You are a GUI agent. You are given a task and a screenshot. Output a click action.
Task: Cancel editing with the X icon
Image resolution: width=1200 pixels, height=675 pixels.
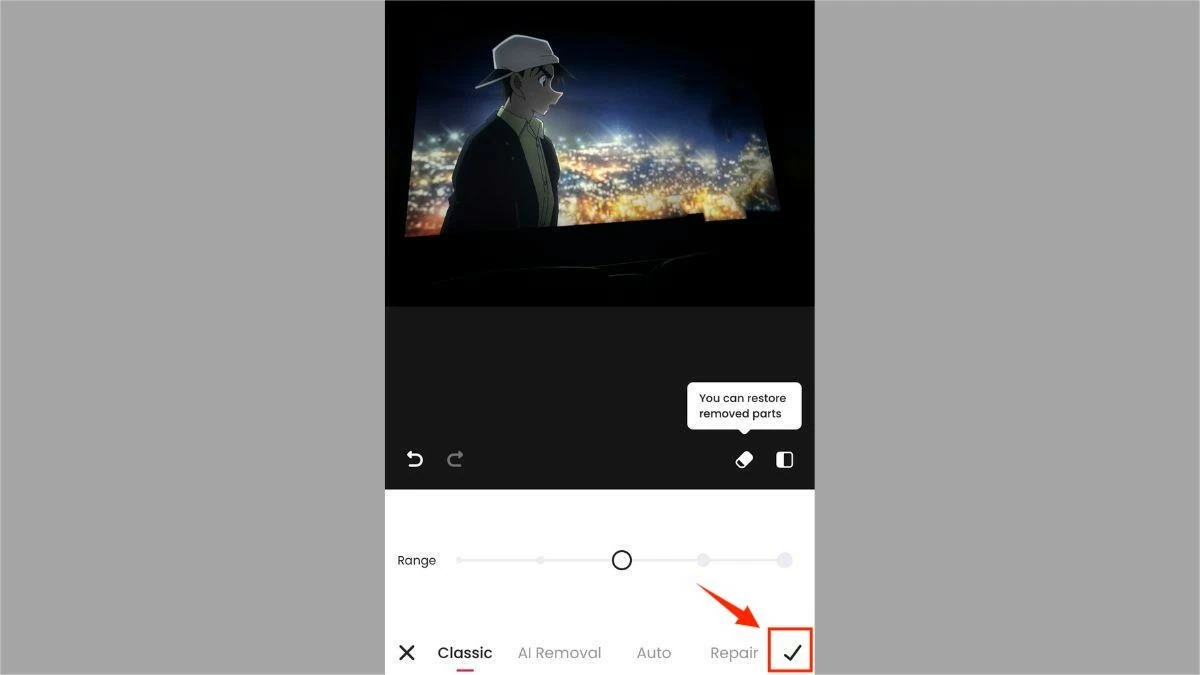407,653
